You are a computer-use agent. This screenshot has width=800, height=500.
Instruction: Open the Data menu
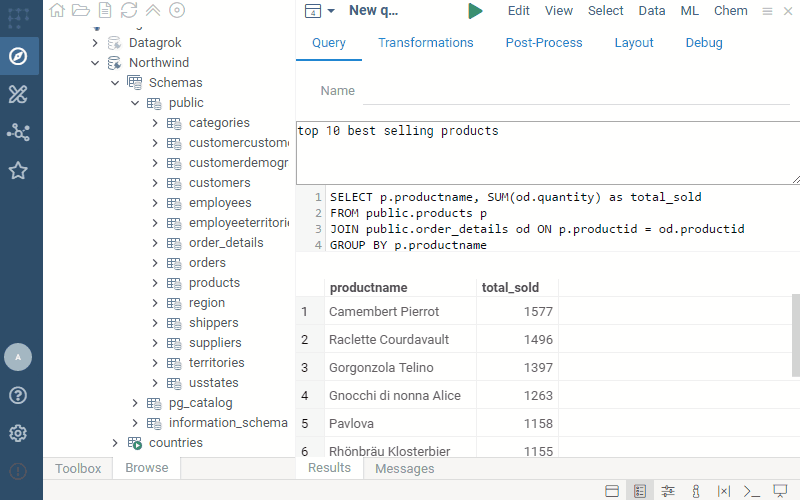point(652,11)
